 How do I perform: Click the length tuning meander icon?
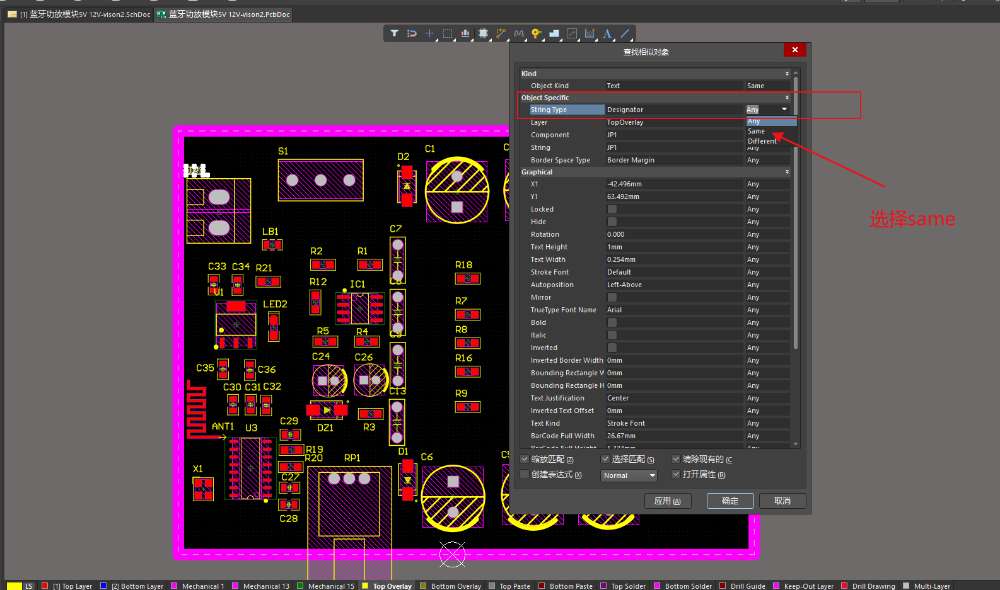(x=518, y=33)
